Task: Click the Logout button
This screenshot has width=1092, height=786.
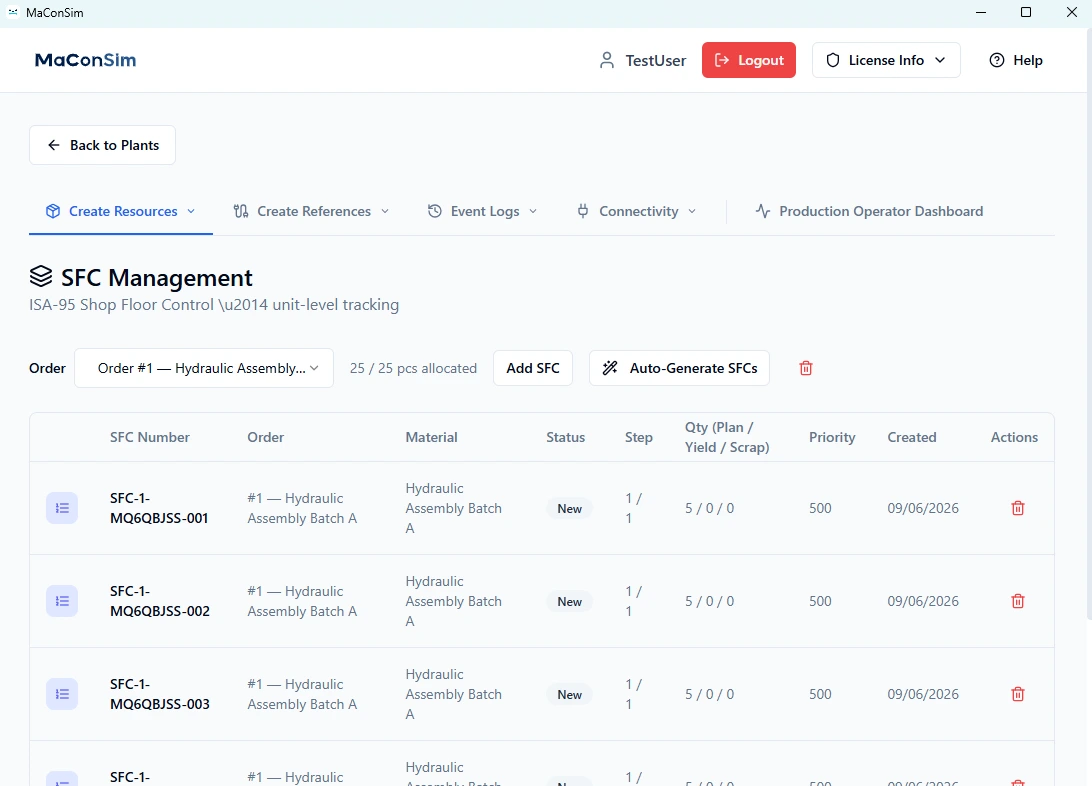Action: (x=749, y=61)
